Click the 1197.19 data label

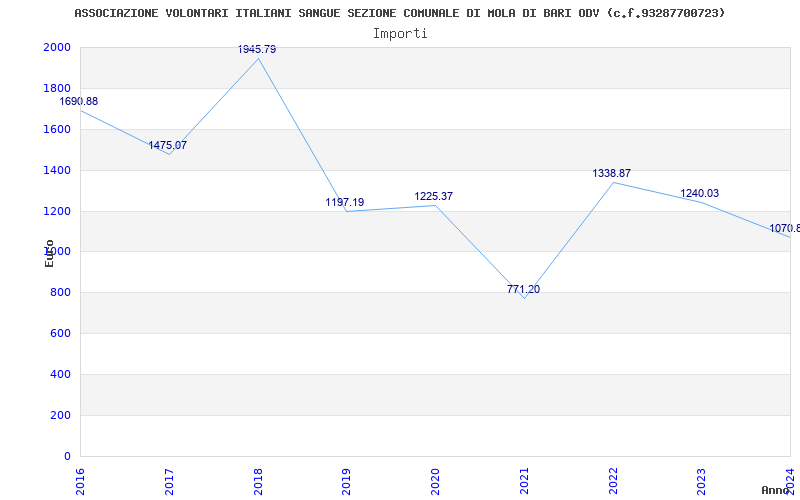pos(345,203)
